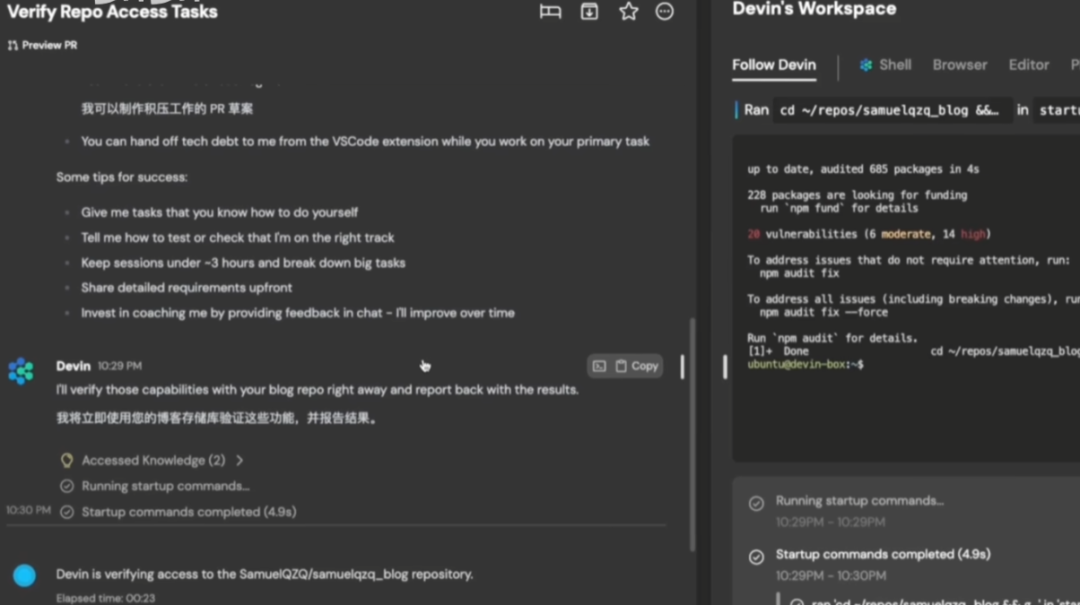The image size is (1080, 605).
Task: Copy Devin's message with the Copy button
Action: click(636, 366)
